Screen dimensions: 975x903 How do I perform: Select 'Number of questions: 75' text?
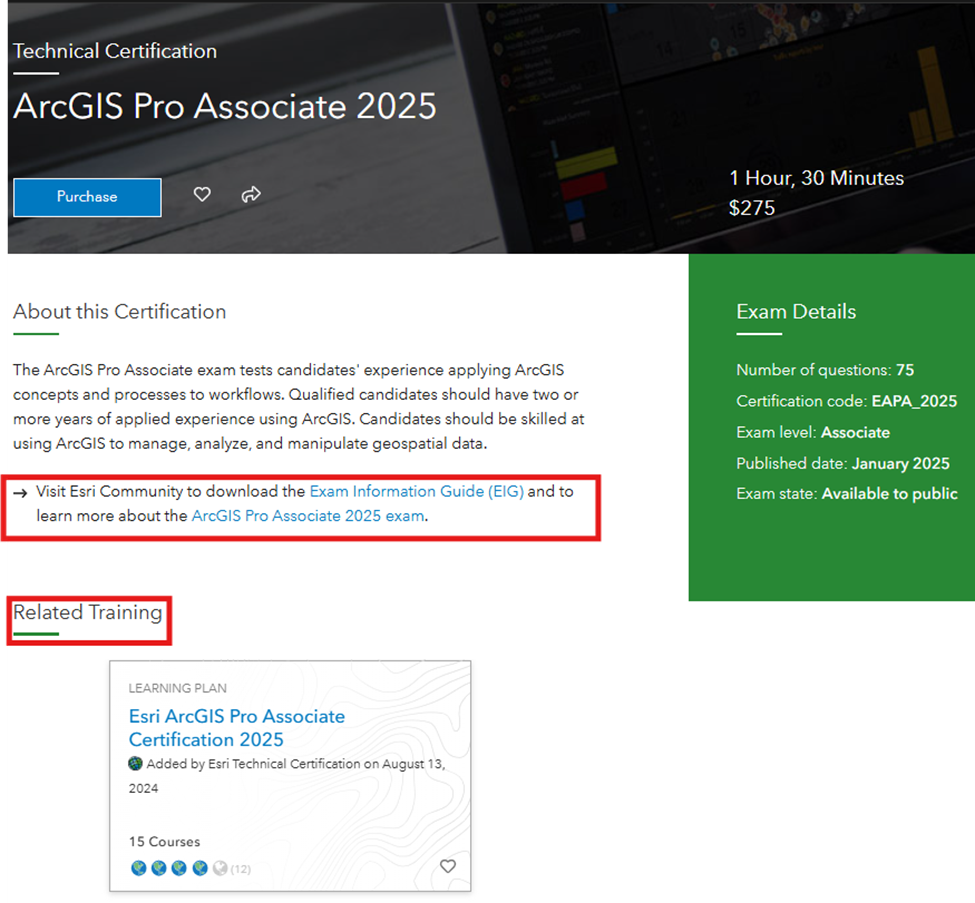[825, 370]
